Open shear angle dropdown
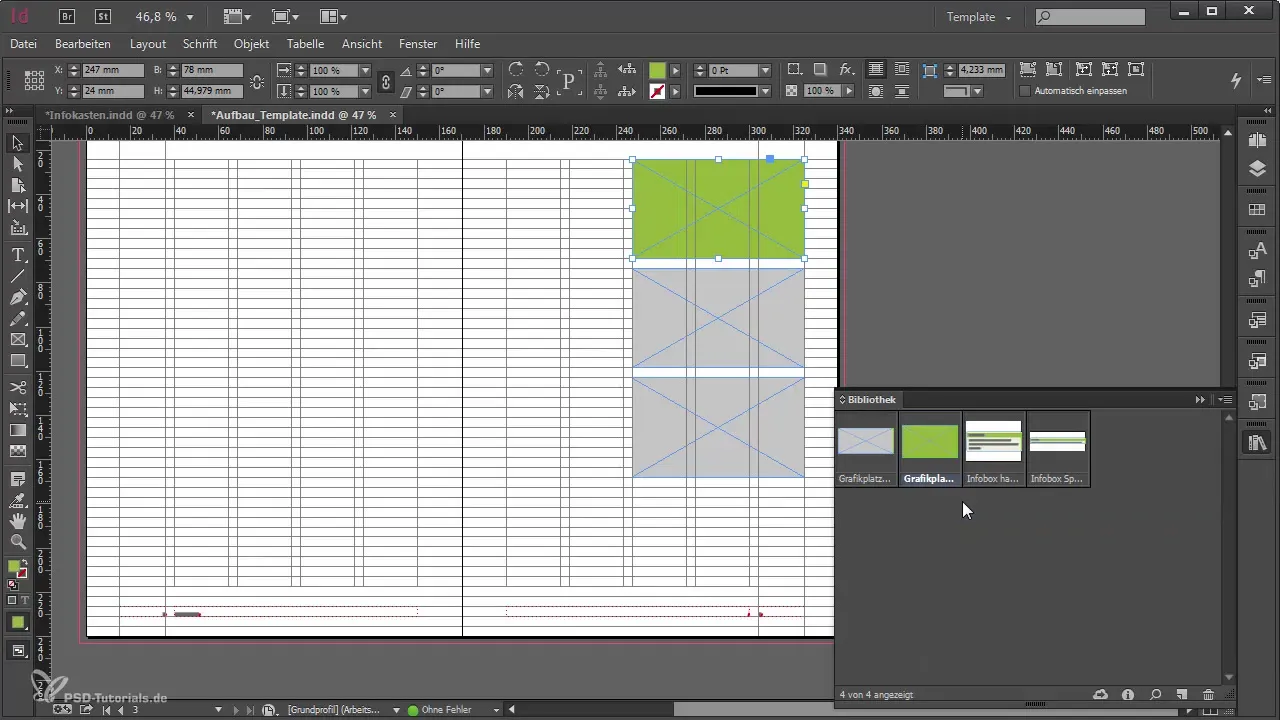Image resolution: width=1280 pixels, height=720 pixels. click(x=487, y=91)
